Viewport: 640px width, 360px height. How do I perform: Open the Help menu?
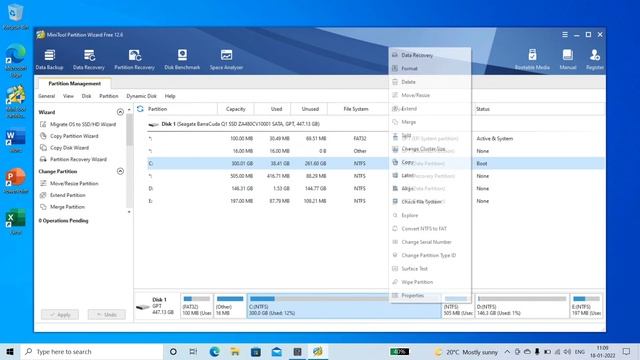tap(170, 96)
